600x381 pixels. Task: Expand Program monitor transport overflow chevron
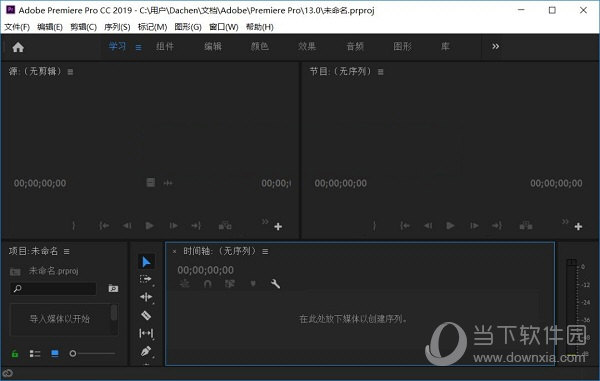565,221
